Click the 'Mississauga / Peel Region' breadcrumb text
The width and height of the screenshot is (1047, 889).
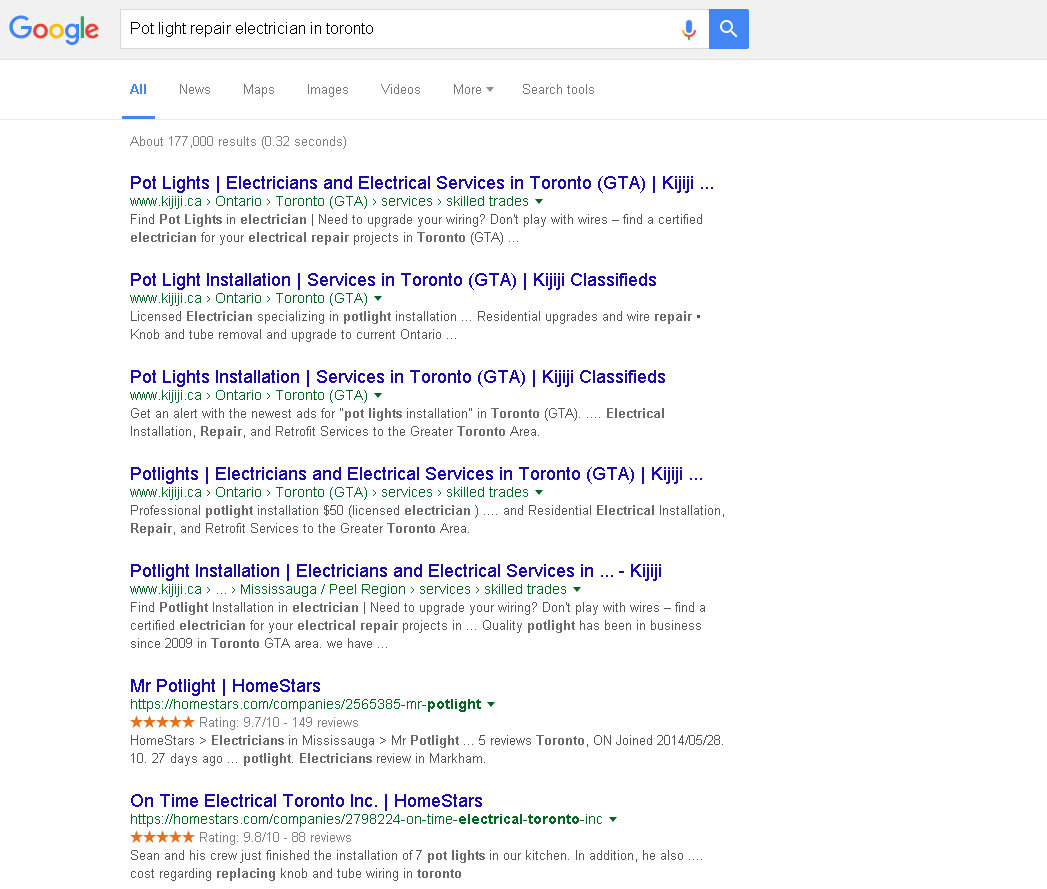tap(323, 590)
